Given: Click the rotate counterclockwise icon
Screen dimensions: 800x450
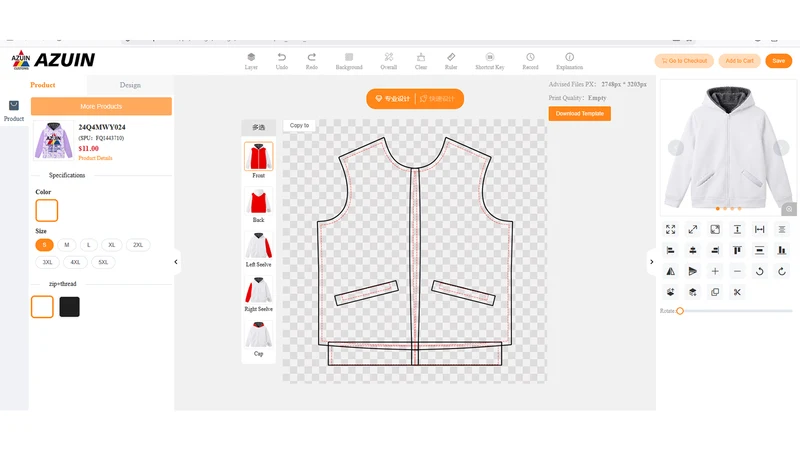Looking at the screenshot, I should (760, 271).
